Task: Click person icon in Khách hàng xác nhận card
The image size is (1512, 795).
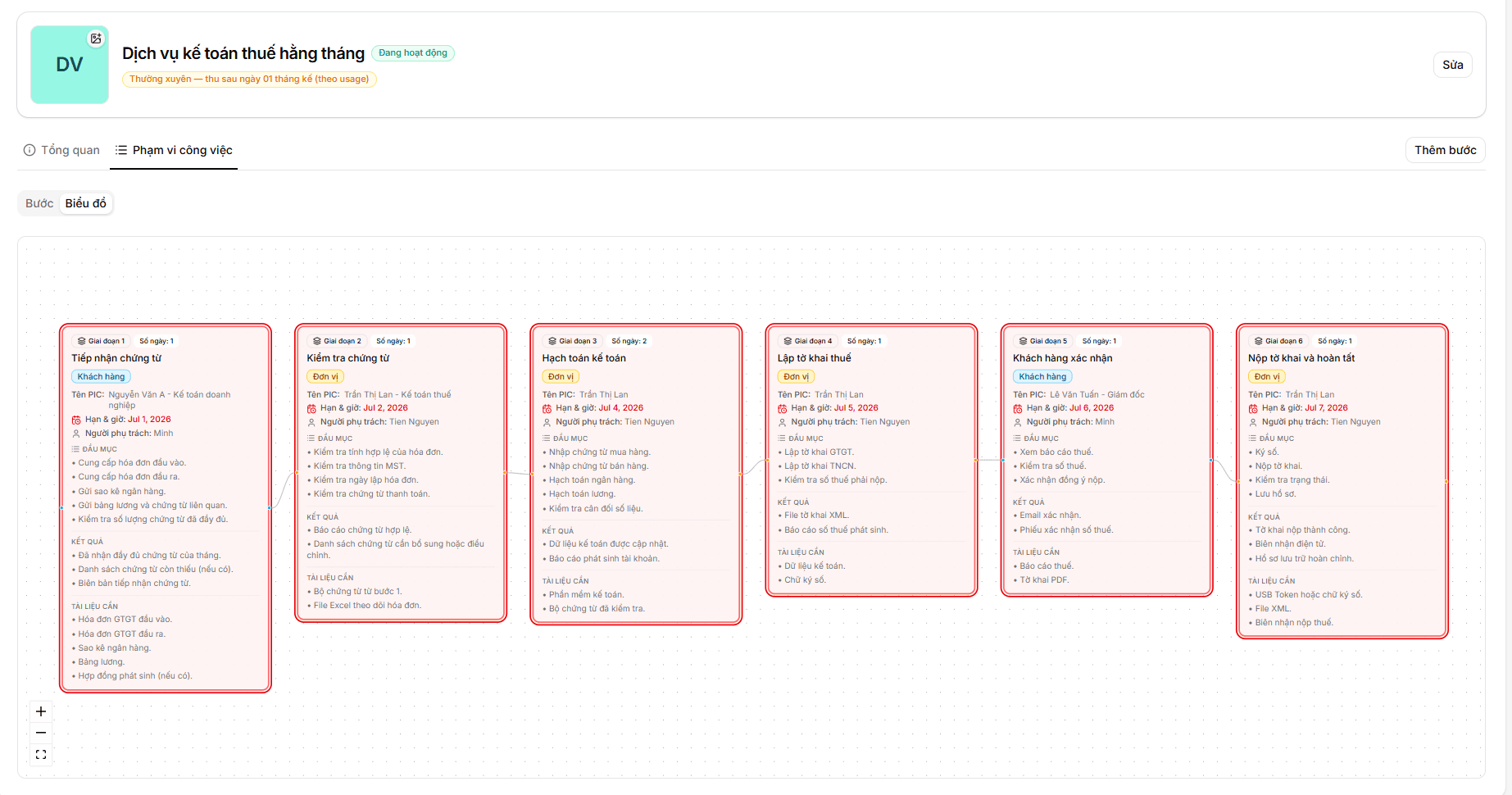Action: pos(1017,422)
